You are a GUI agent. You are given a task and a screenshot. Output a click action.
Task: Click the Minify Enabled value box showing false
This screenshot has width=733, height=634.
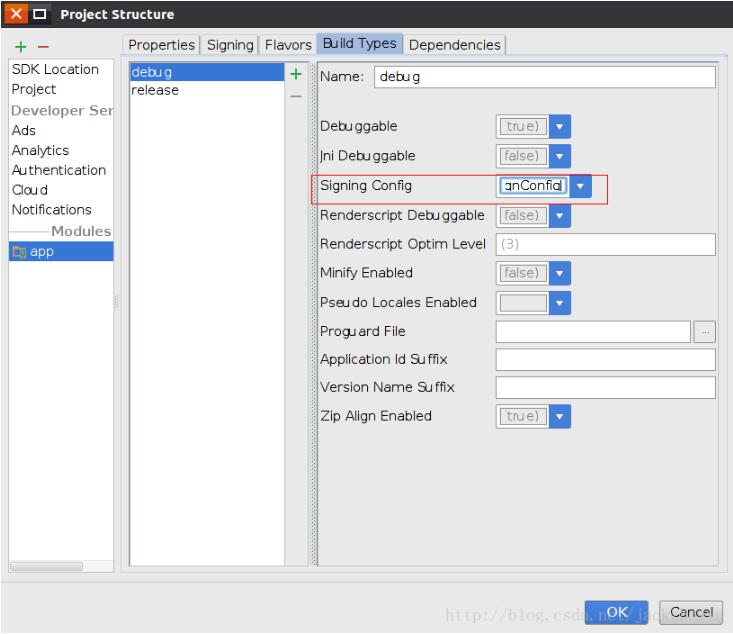pos(523,274)
